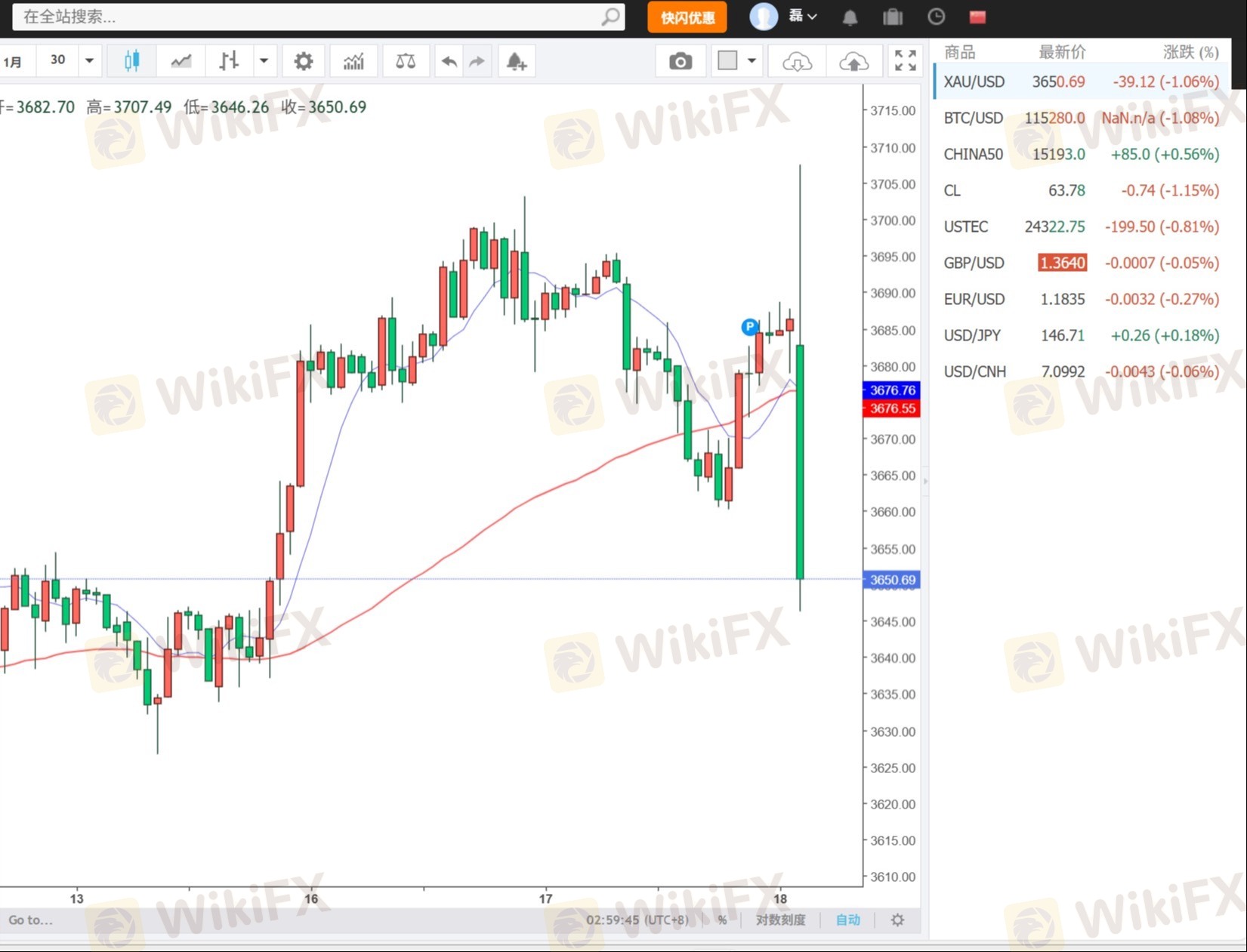This screenshot has height=952, width=1247.
Task: Select CL crude oil row
Action: pos(1082,190)
